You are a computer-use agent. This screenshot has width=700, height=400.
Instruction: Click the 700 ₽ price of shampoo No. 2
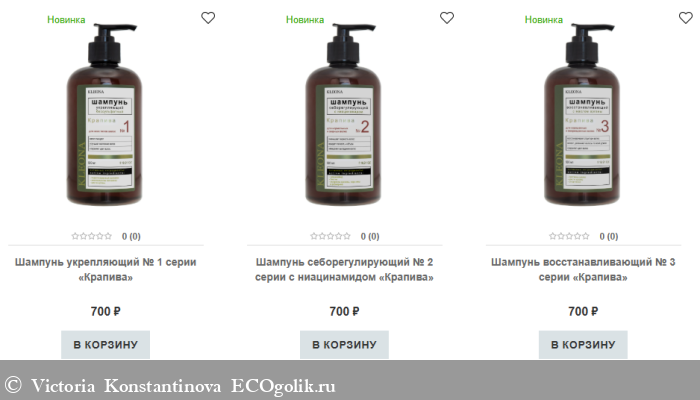[344, 311]
